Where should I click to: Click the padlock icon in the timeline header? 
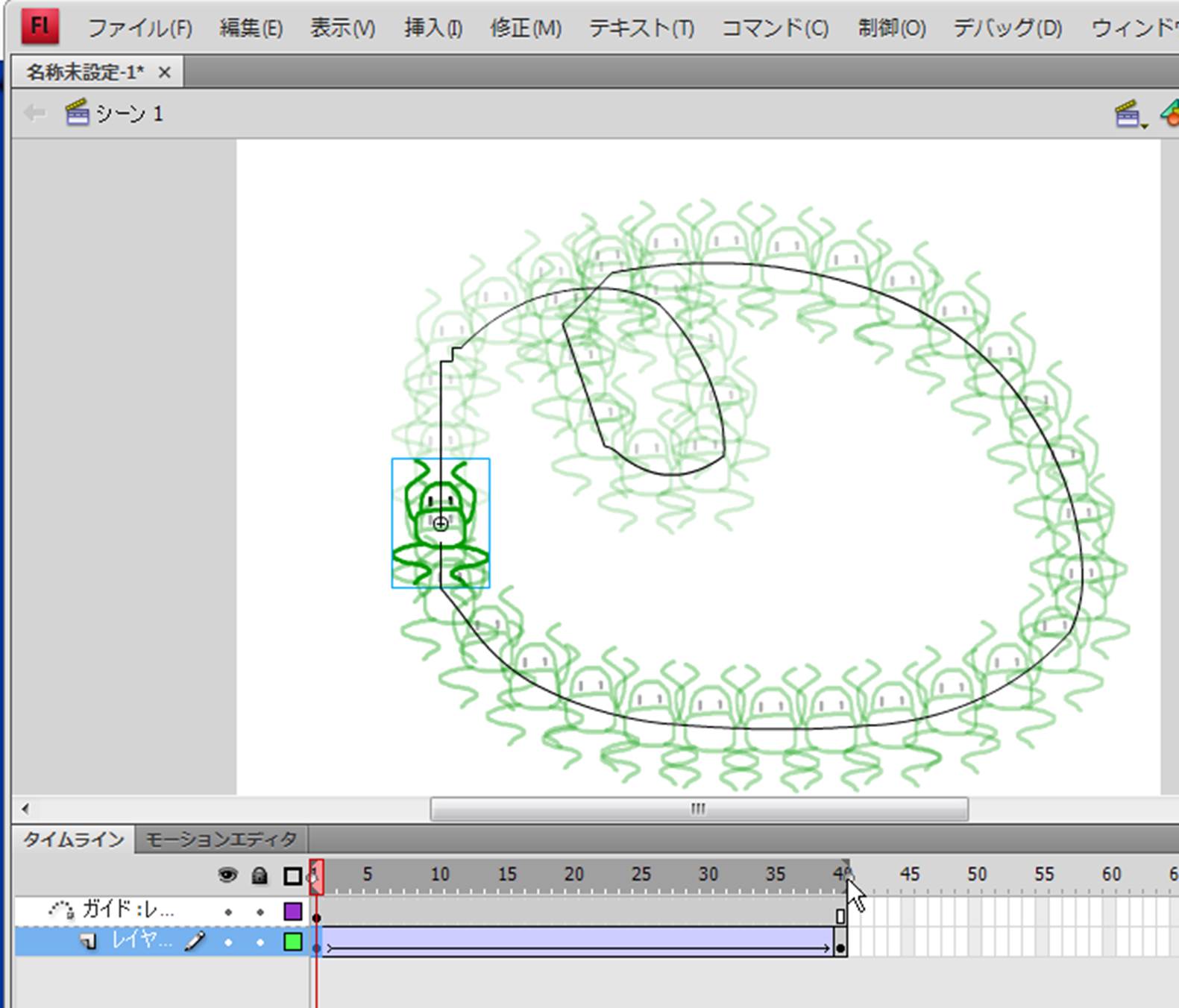pyautogui.click(x=260, y=875)
